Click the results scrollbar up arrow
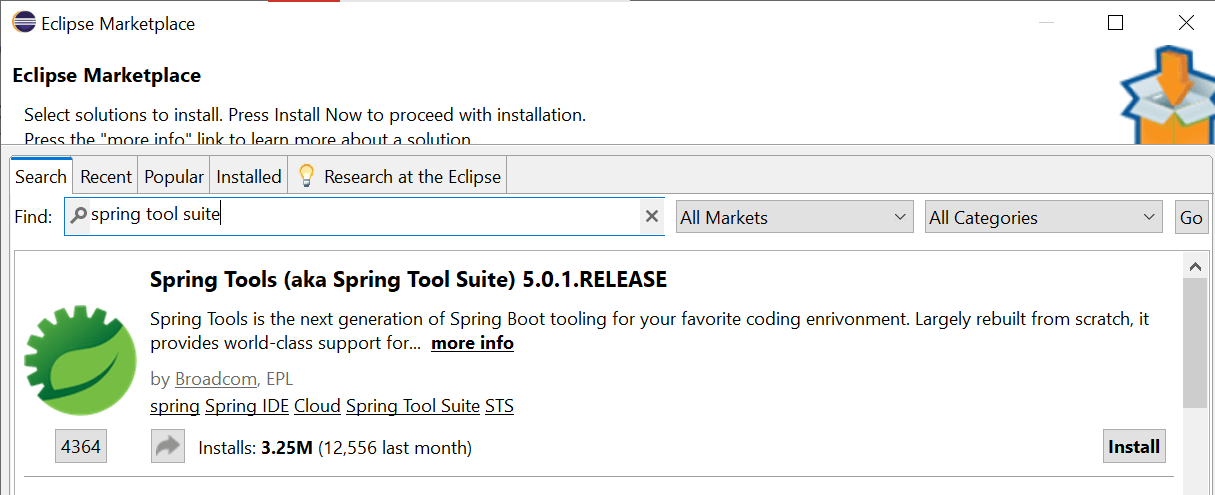 [1194, 266]
